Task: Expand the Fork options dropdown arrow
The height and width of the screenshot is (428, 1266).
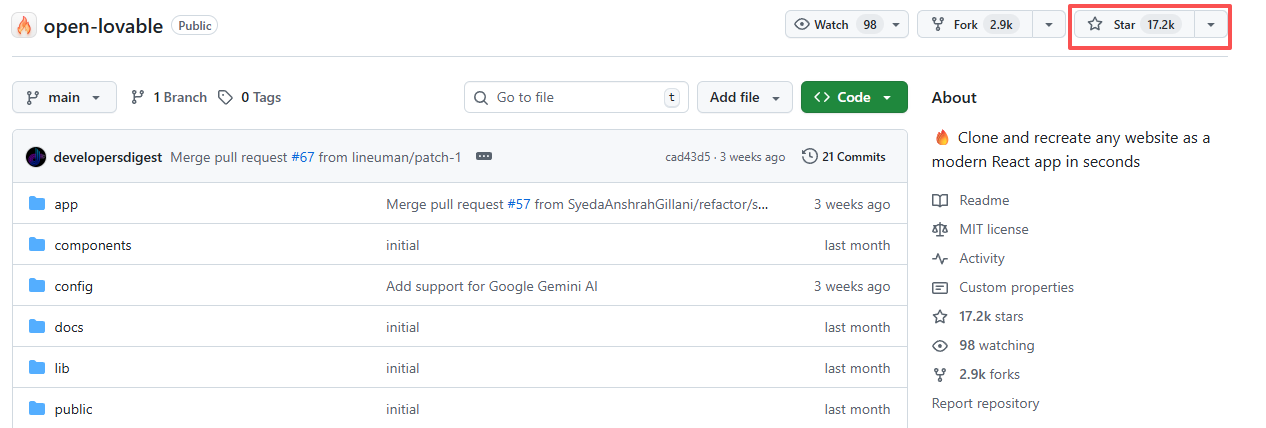Action: [x=1048, y=25]
